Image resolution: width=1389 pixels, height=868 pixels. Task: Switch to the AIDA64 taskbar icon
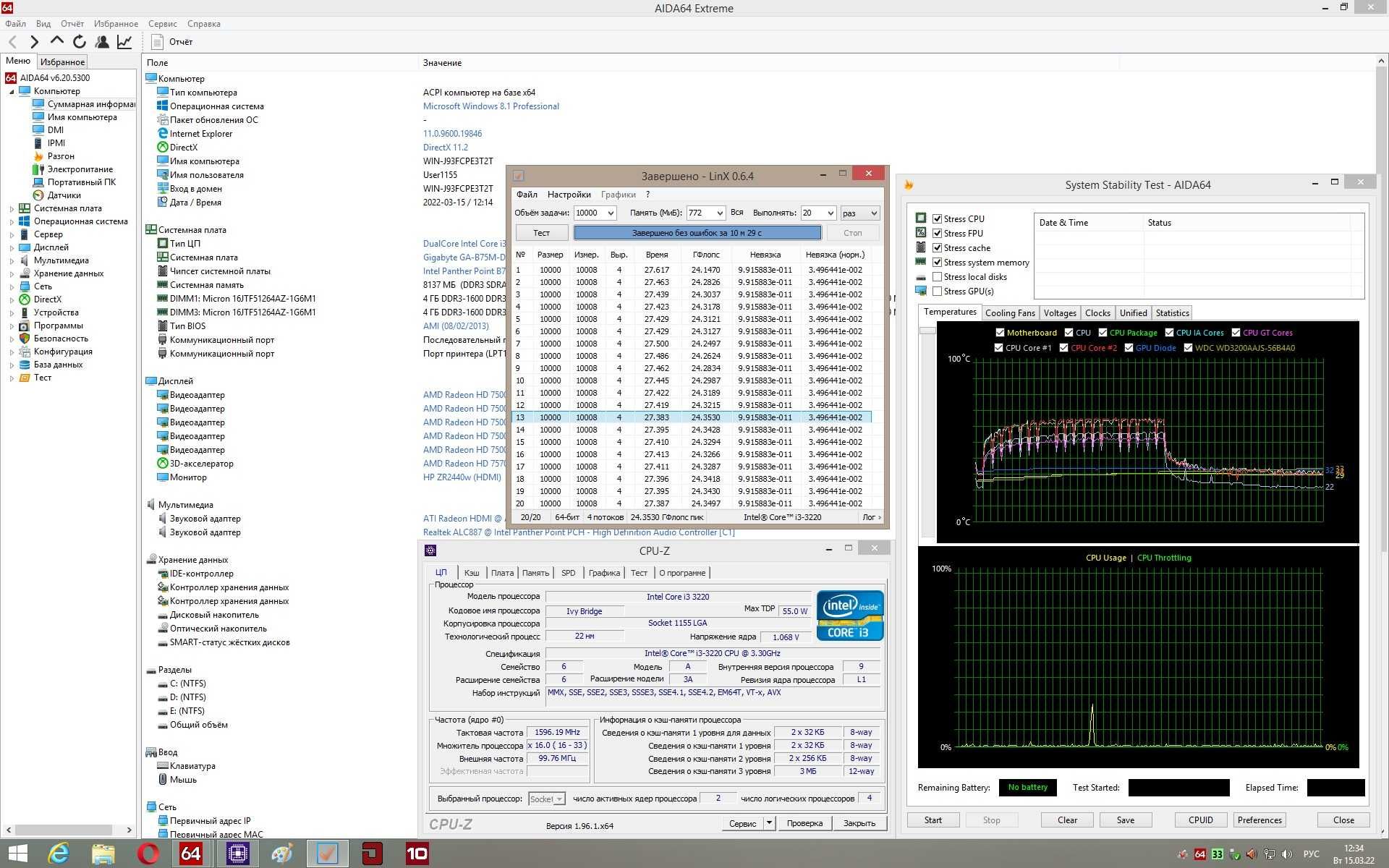[191, 854]
